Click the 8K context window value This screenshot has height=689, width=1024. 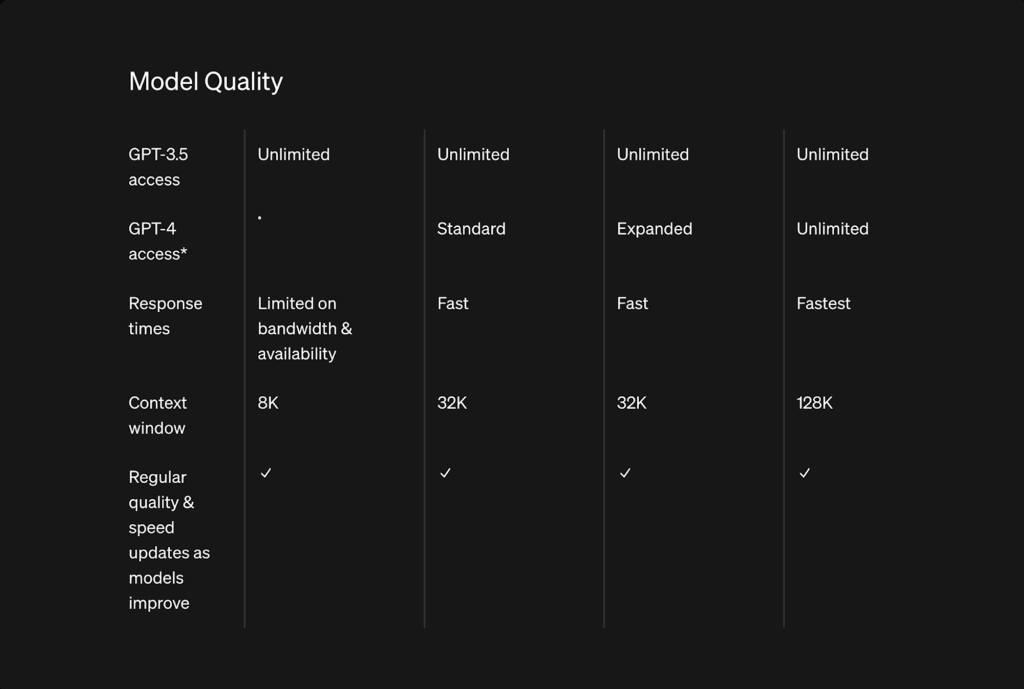(268, 403)
